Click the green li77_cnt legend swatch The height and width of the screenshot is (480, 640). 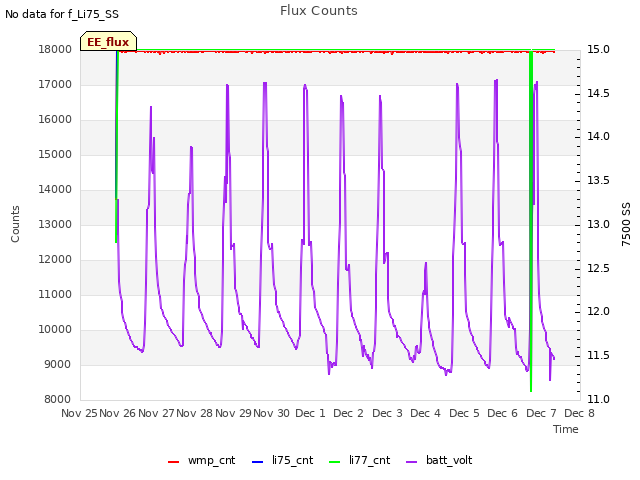335,462
